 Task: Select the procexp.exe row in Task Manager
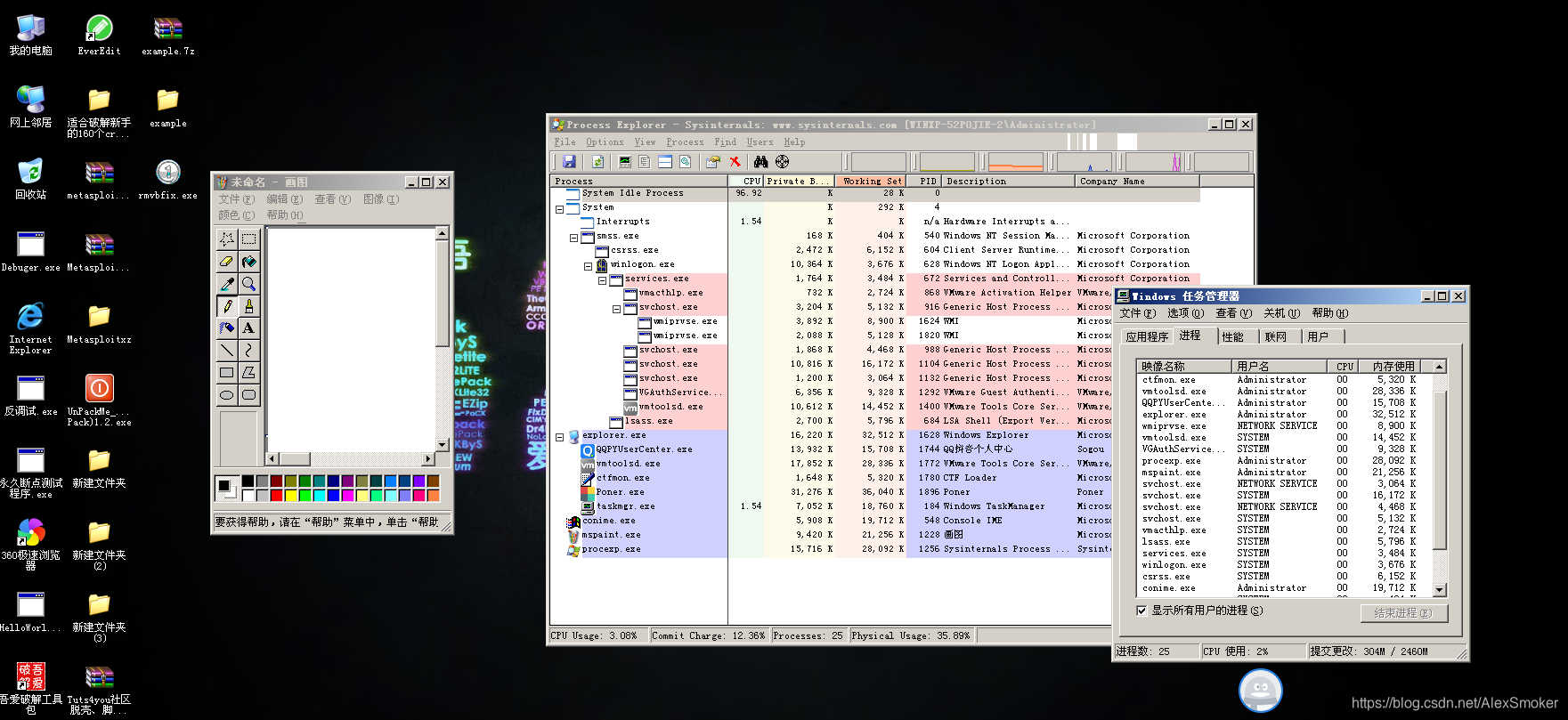[1284, 461]
